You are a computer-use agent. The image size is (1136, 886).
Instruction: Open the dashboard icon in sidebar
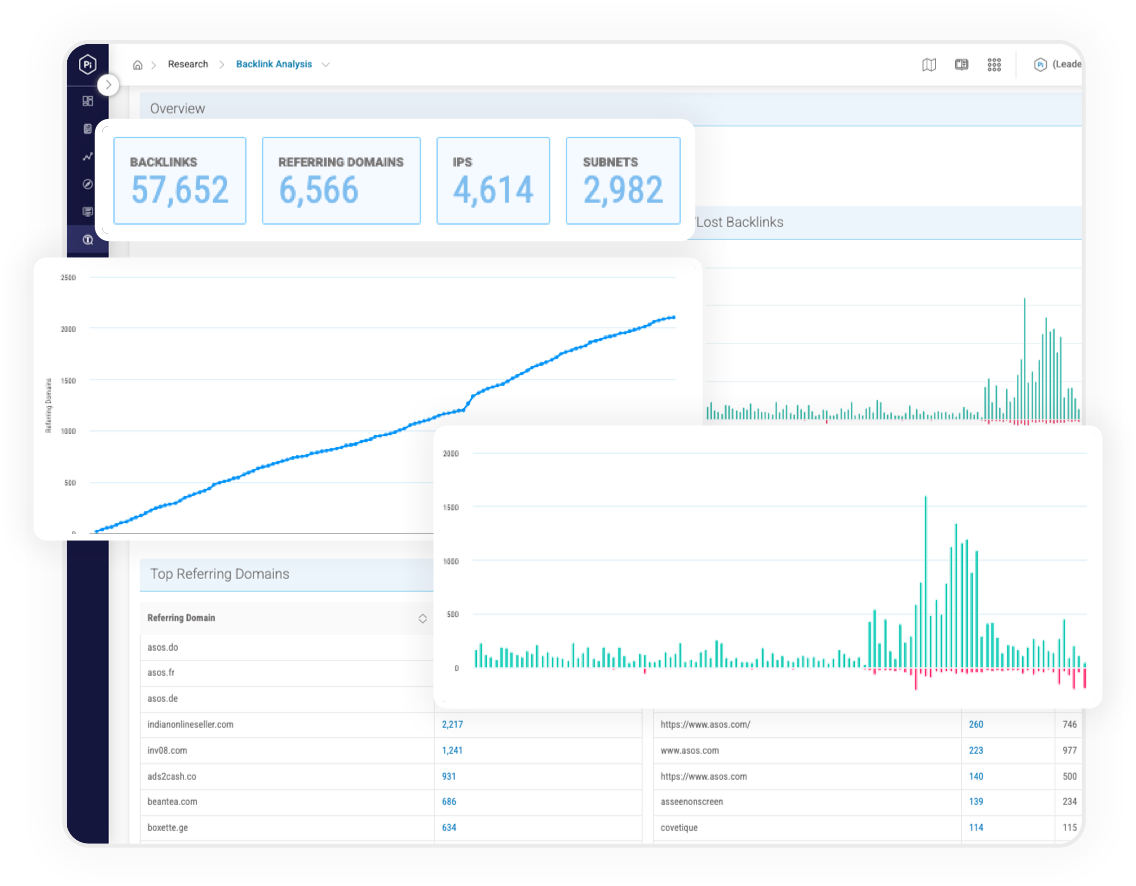[x=88, y=100]
